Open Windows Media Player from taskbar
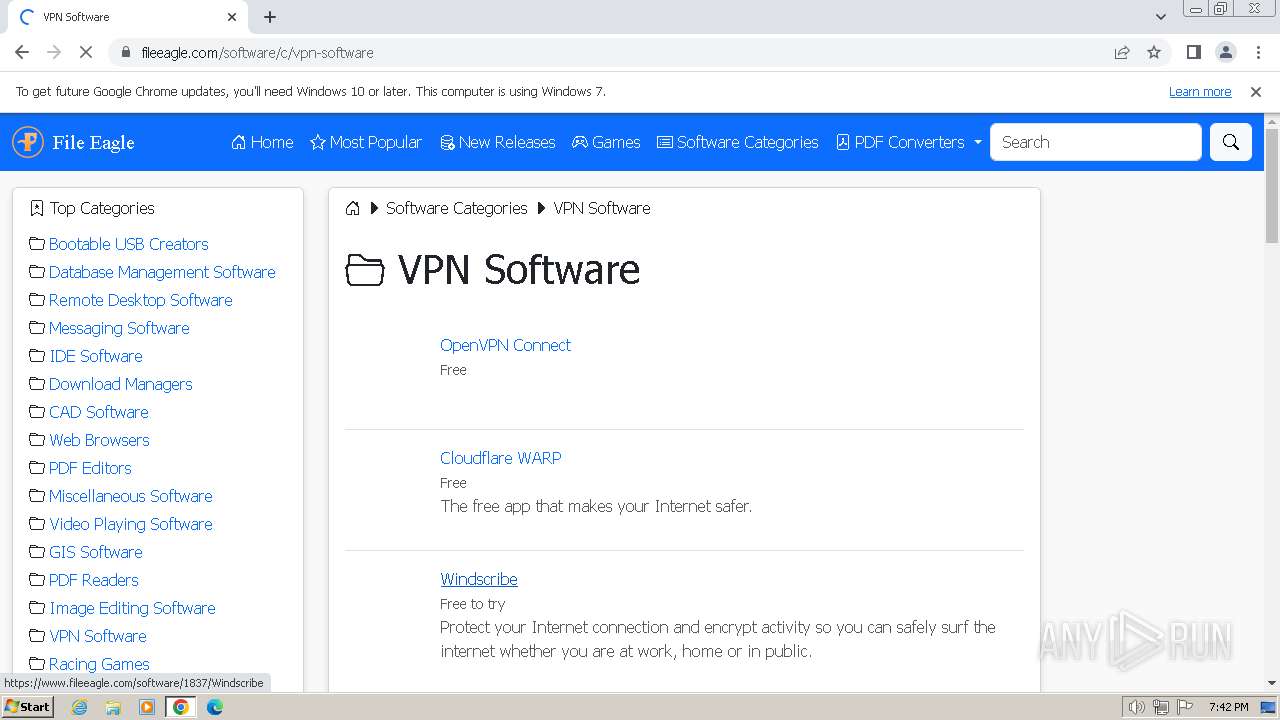The width and height of the screenshot is (1280, 720). pyautogui.click(x=147, y=707)
